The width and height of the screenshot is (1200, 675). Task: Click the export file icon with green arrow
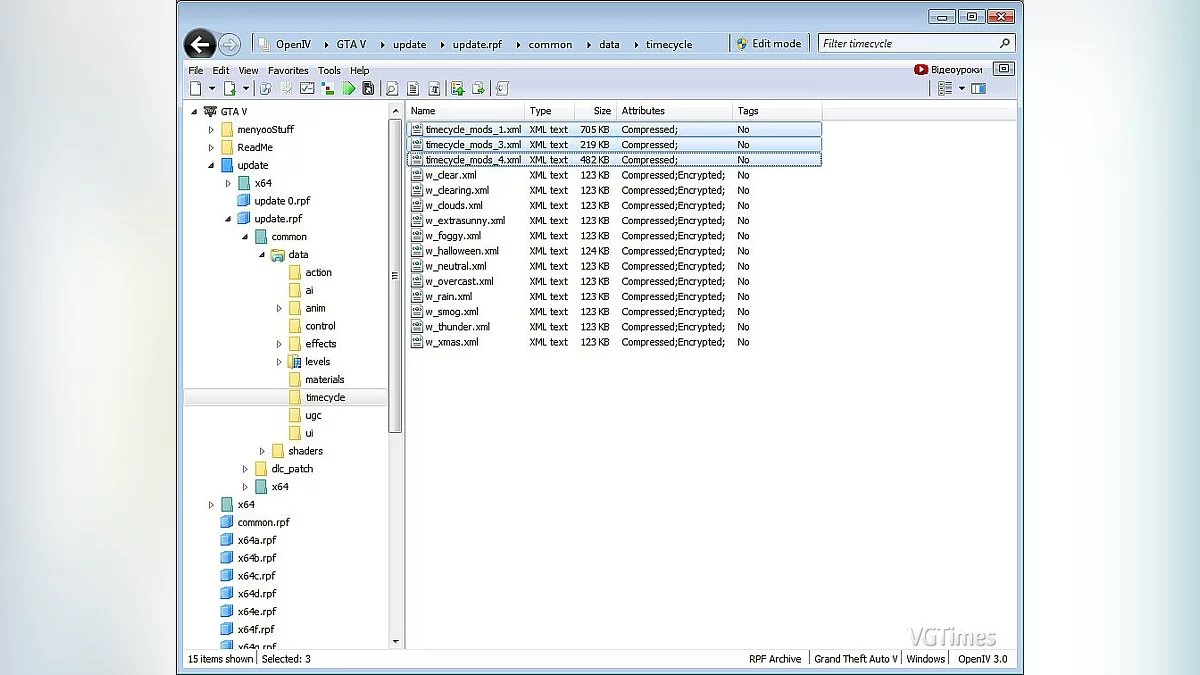(x=479, y=89)
